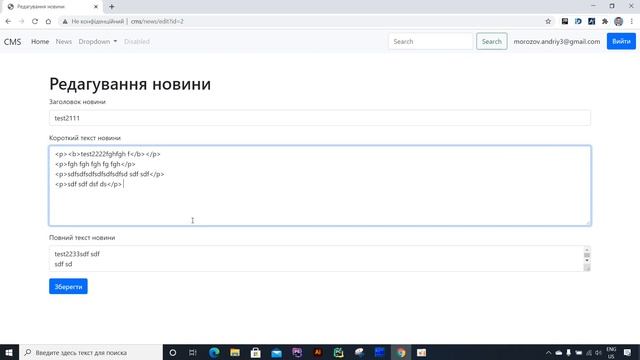
Task: Expand the Dropdown navbar menu
Action: coord(98,42)
